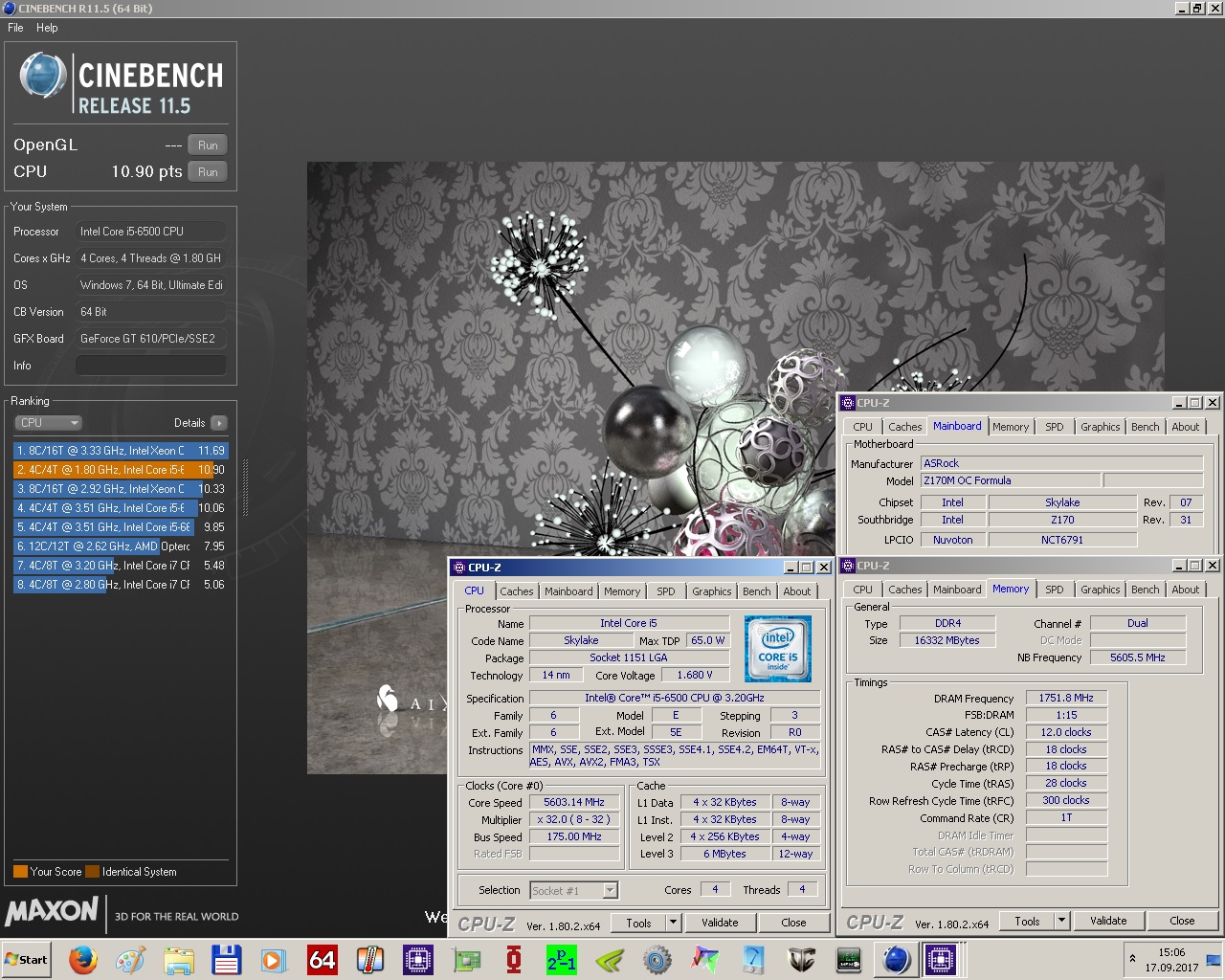Click Tools button in CPU-Z CPU window
The width and height of the screenshot is (1225, 980).
(x=638, y=923)
